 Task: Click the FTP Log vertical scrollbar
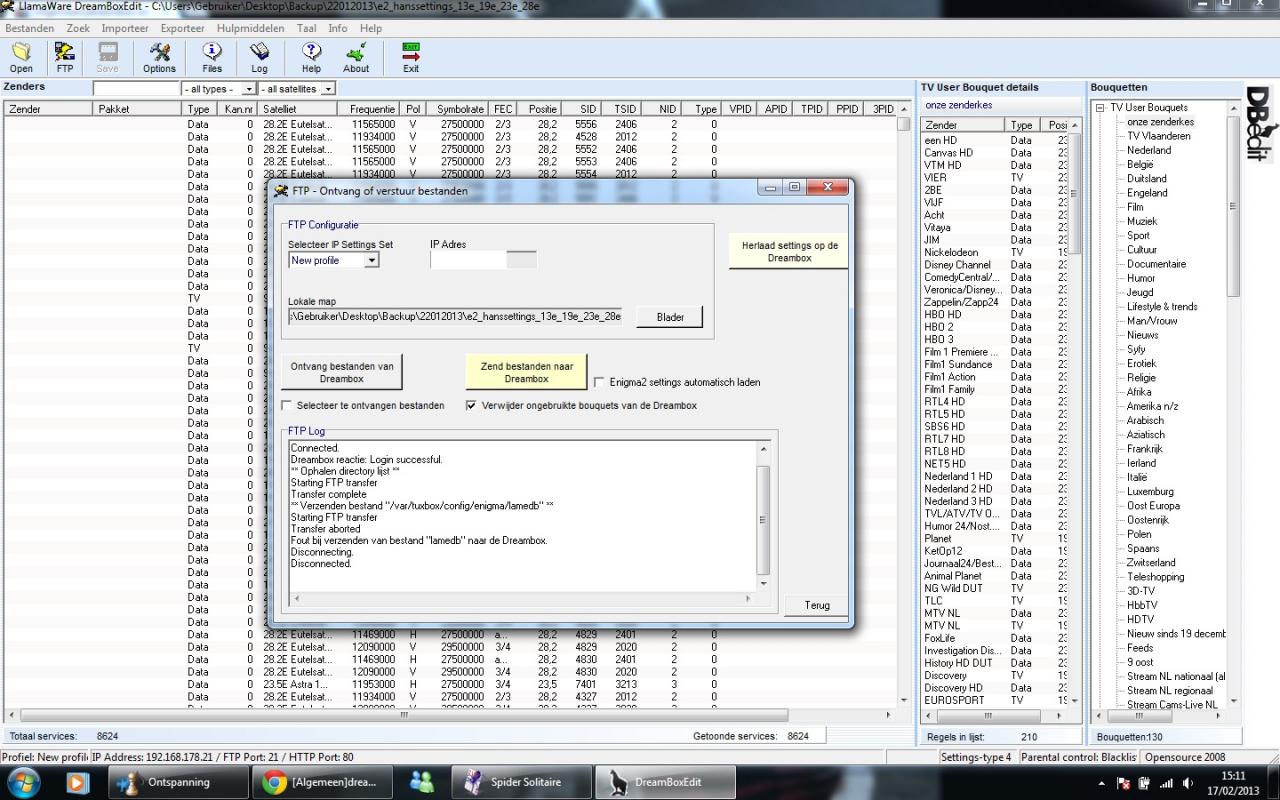click(x=764, y=515)
